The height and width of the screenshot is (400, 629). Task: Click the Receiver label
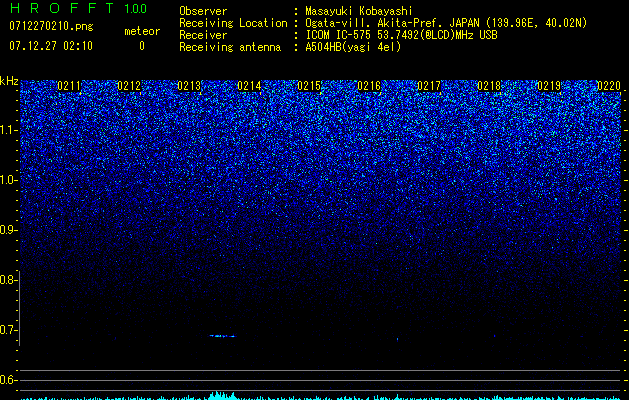click(203, 35)
